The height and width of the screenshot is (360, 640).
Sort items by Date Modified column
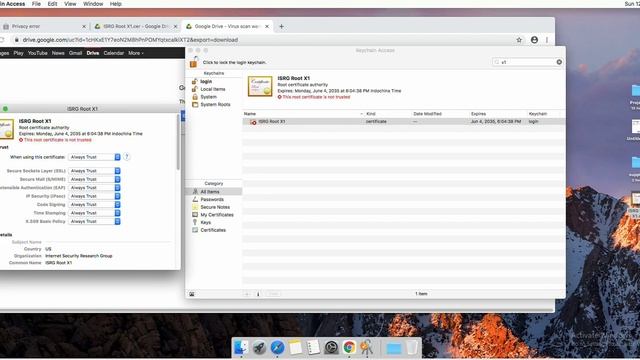[x=427, y=114]
